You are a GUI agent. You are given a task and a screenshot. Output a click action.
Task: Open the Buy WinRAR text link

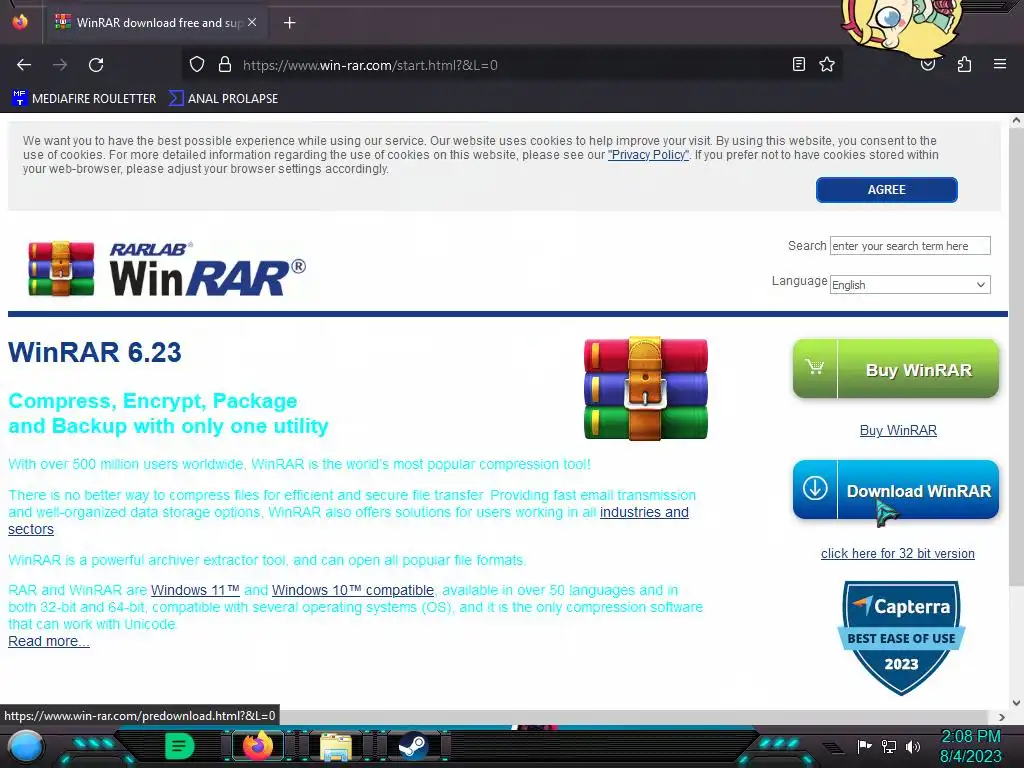pyautogui.click(x=898, y=430)
